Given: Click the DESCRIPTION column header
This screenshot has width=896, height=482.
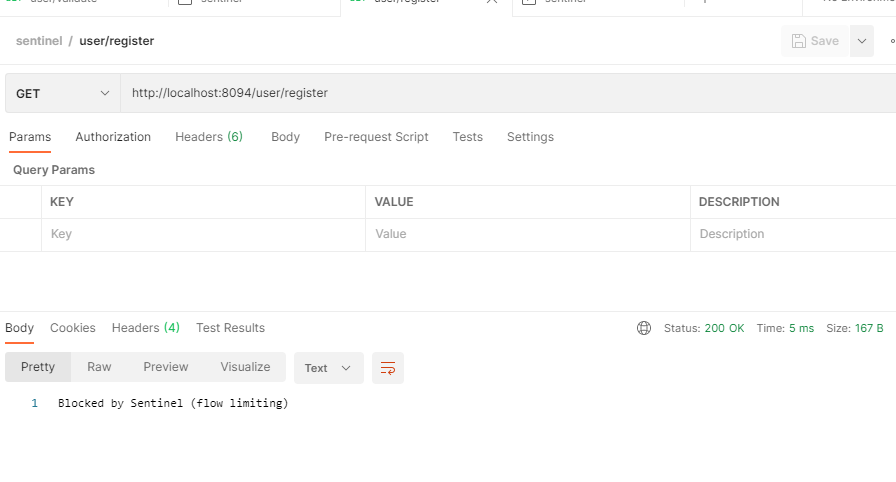Looking at the screenshot, I should click(739, 202).
